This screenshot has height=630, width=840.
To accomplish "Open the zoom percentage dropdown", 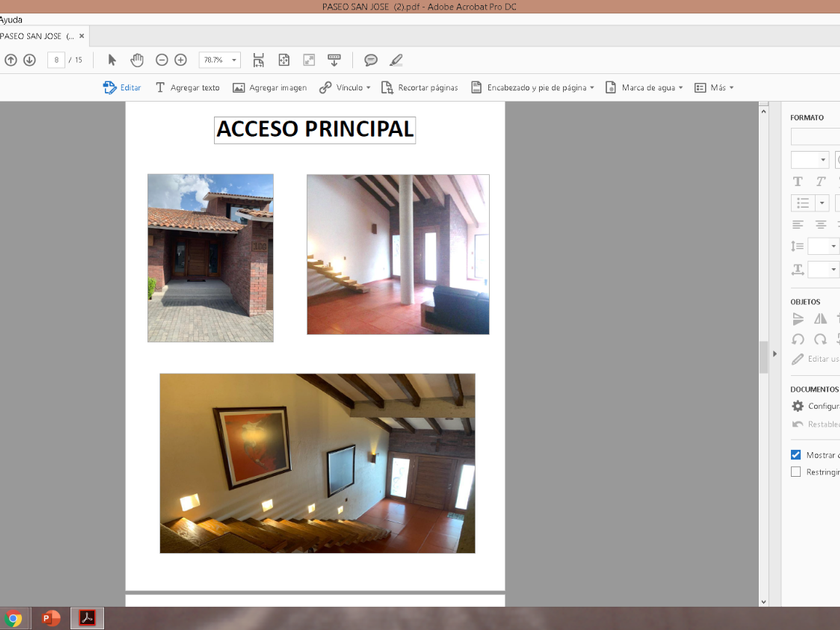I will click(x=234, y=60).
